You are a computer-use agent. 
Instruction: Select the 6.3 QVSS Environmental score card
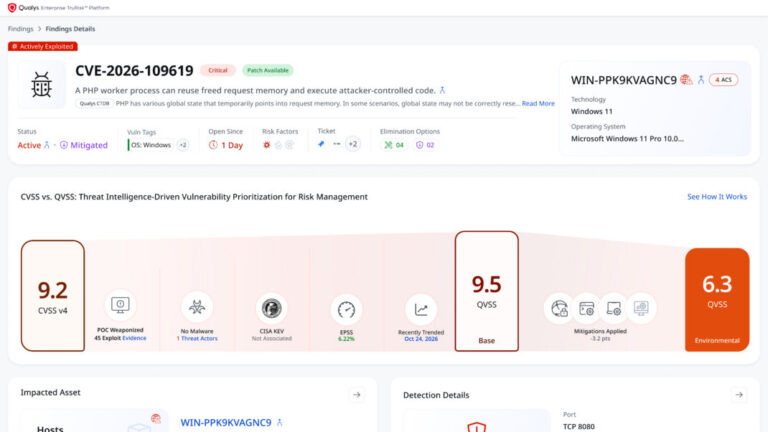click(x=717, y=299)
